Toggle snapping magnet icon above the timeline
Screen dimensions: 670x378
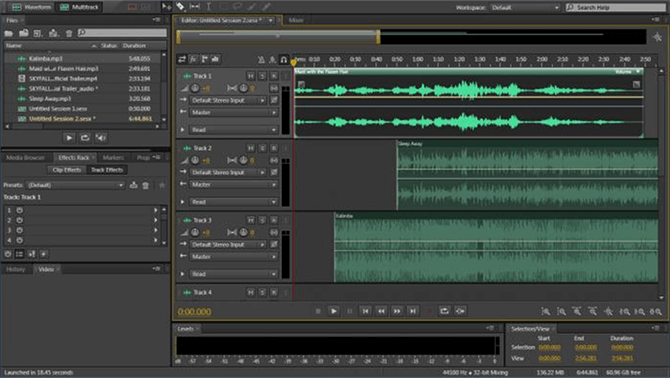(284, 59)
